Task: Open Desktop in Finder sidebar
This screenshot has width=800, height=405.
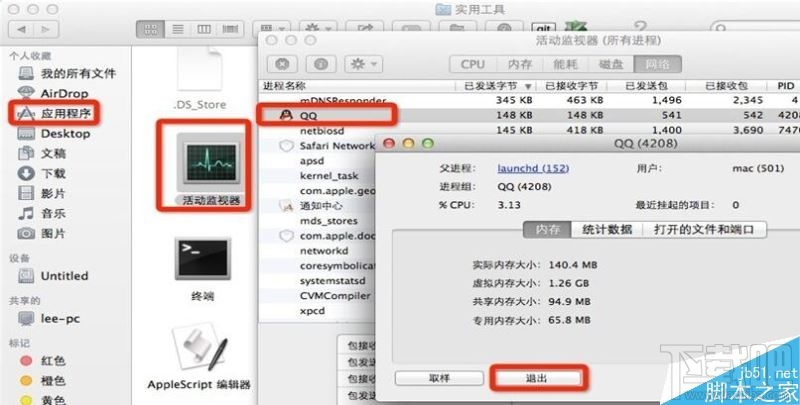Action: click(x=54, y=134)
